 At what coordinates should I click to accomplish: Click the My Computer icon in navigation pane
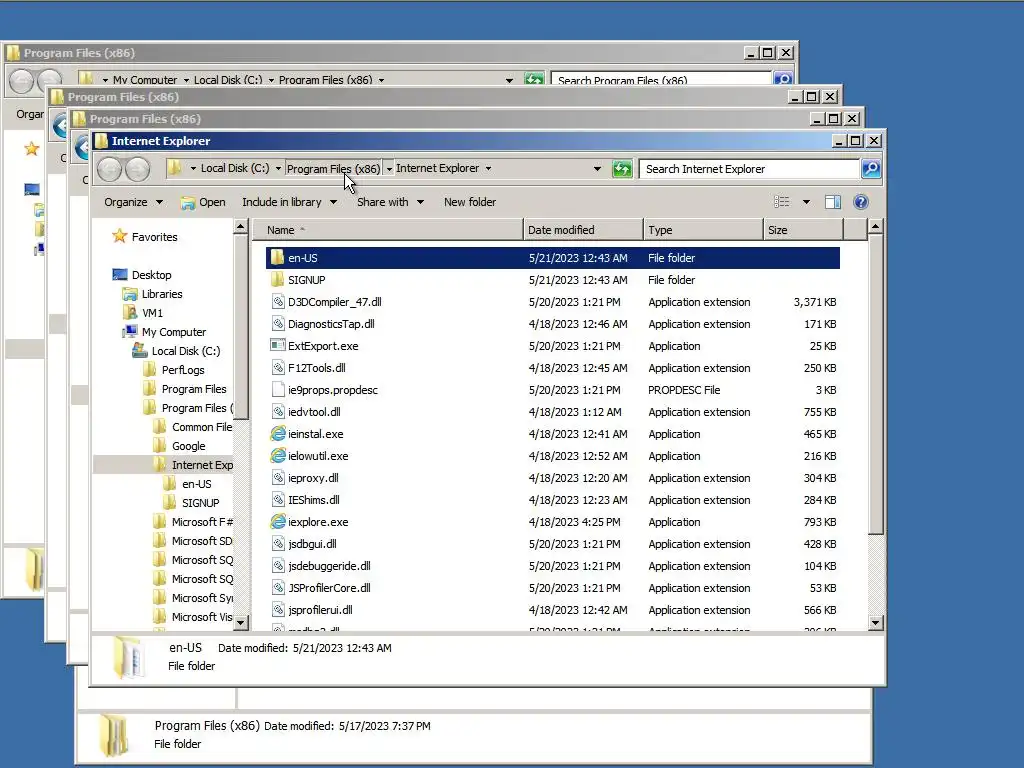[130, 332]
